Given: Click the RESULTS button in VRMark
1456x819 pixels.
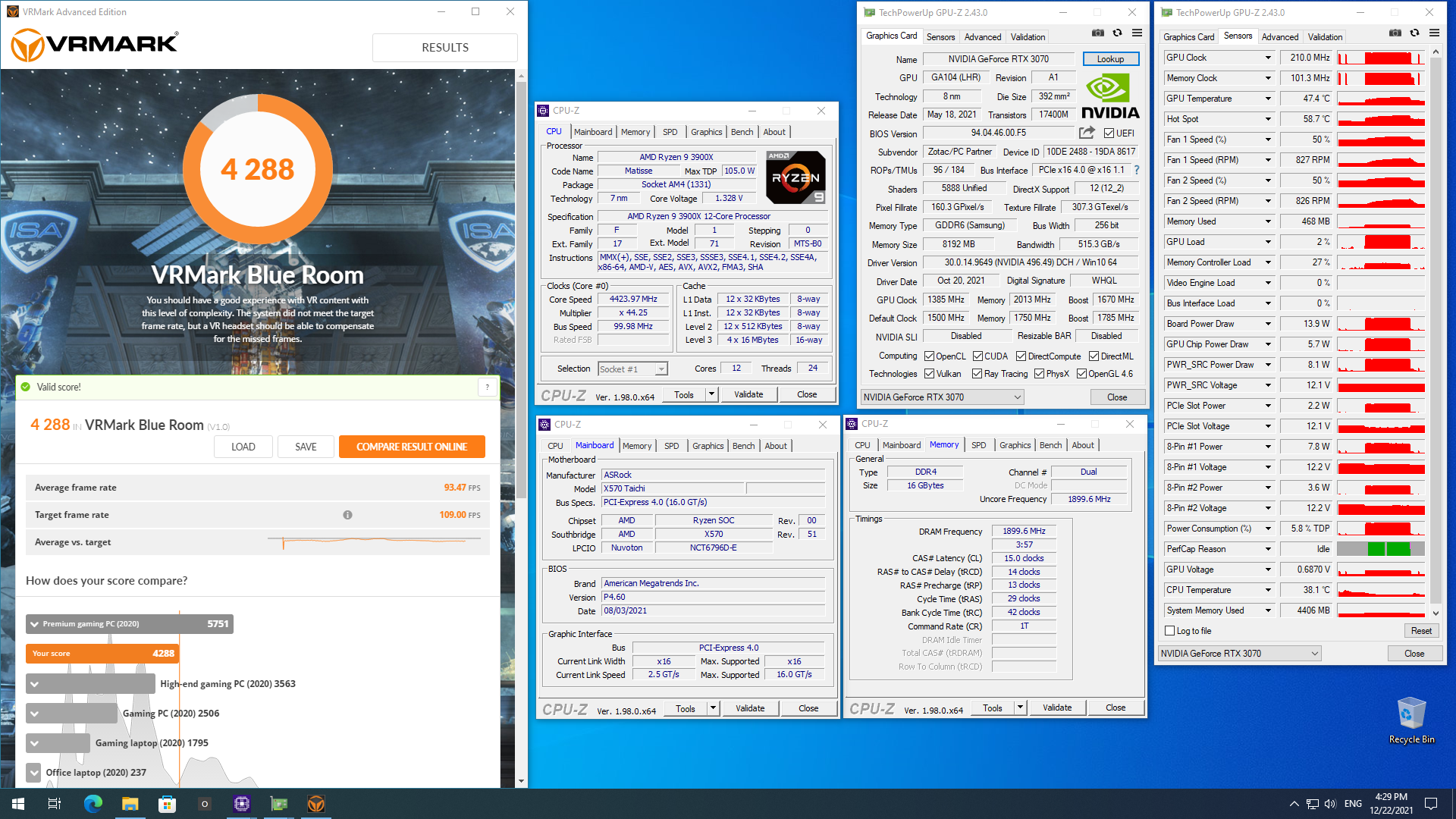Looking at the screenshot, I should [445, 48].
